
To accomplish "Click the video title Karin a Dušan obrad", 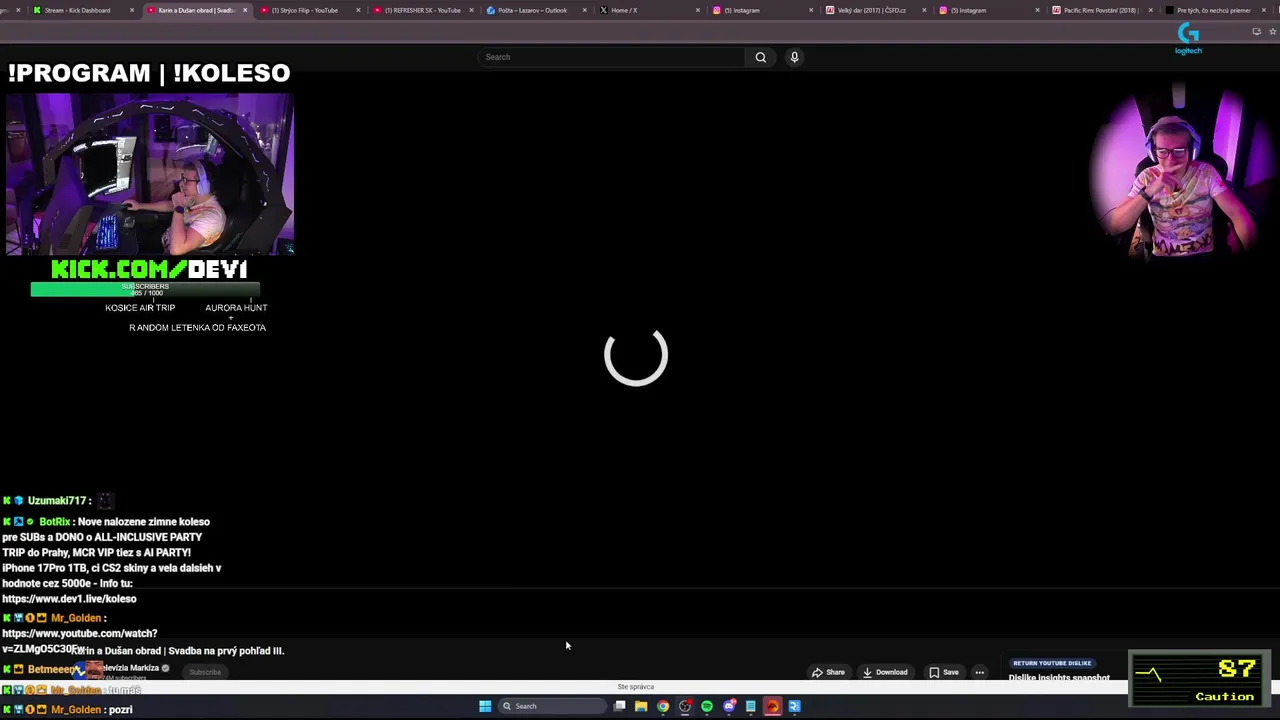I will coord(178,651).
